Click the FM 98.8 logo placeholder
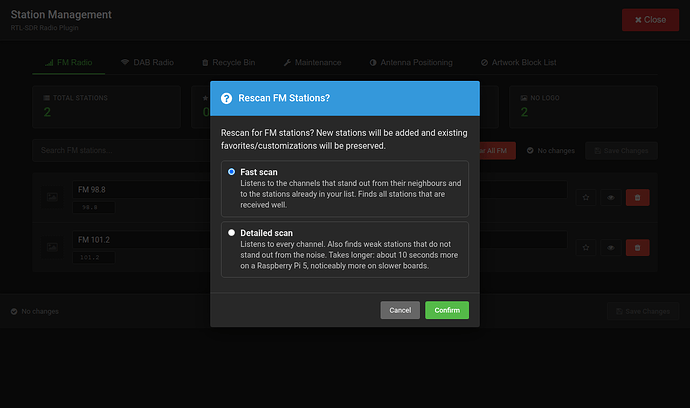 point(52,197)
